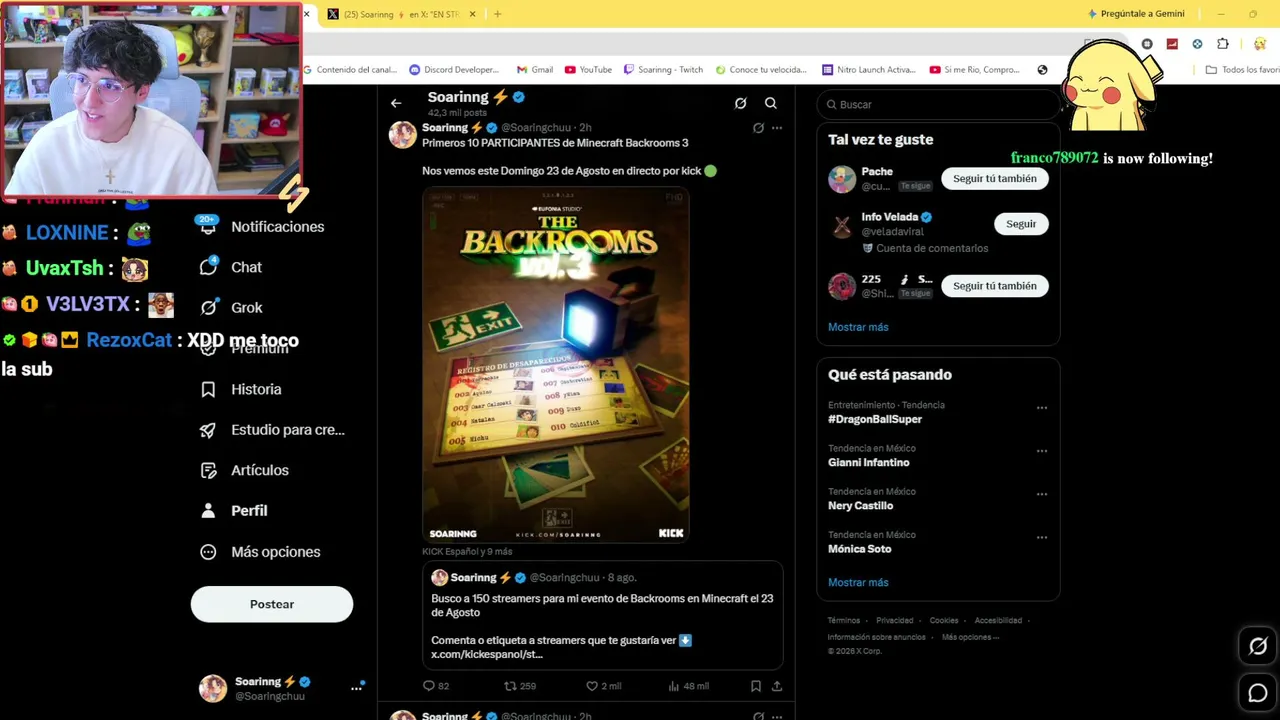Reply to the Backrooms tweet (82 comments)
The width and height of the screenshot is (1280, 720).
(436, 686)
